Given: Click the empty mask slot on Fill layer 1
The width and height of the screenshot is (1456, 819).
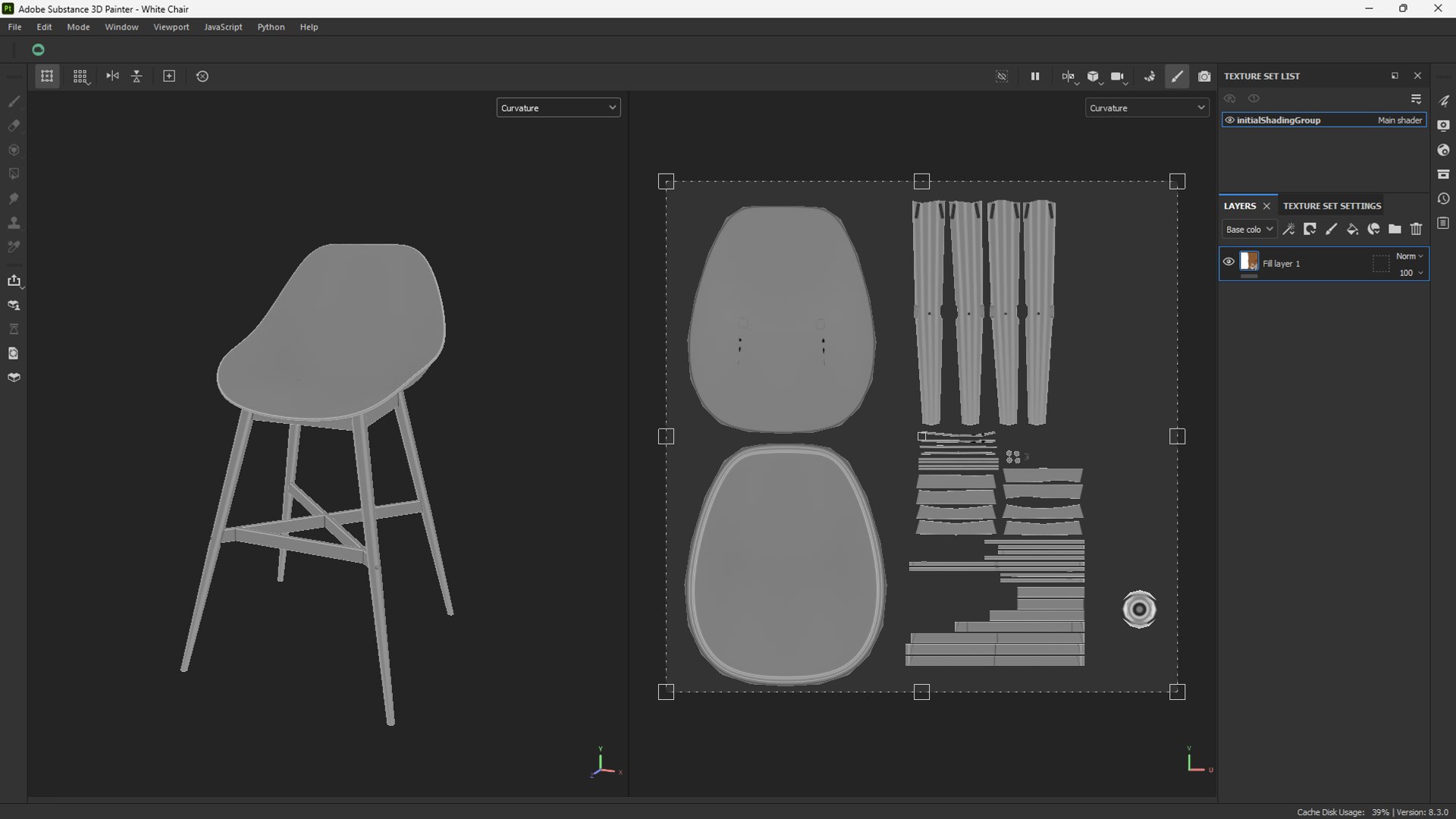Looking at the screenshot, I should (1381, 263).
